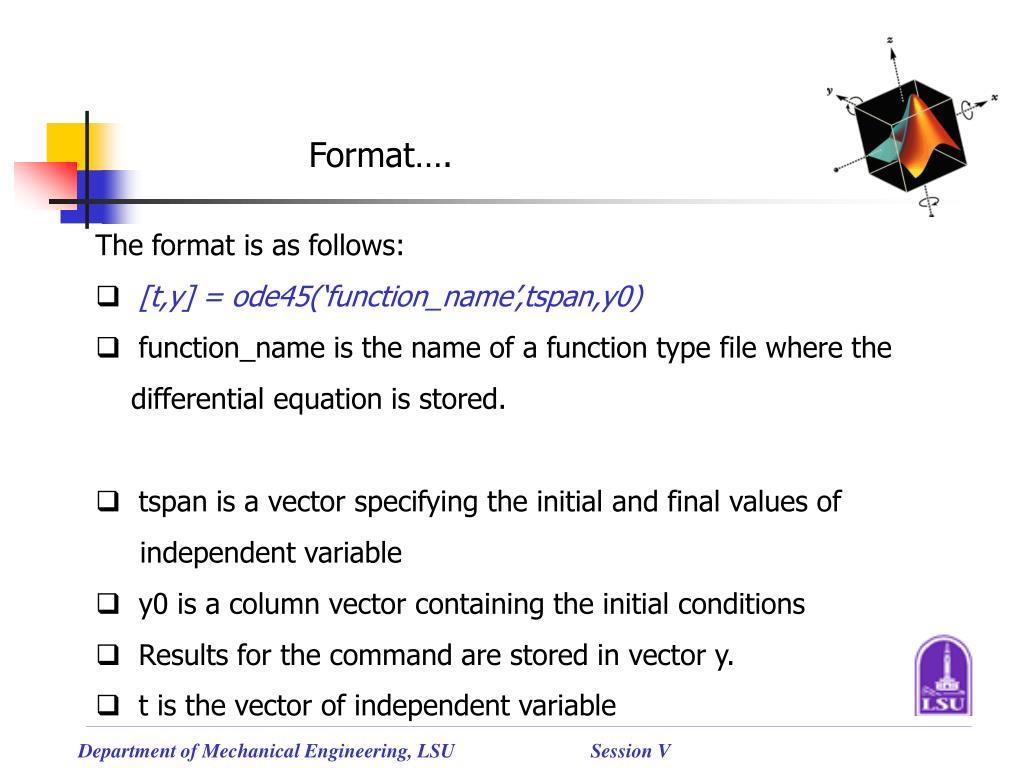This screenshot has height=768, width=1024.
Task: Click the x-axis arrow on MATLAB logo
Action: (982, 103)
